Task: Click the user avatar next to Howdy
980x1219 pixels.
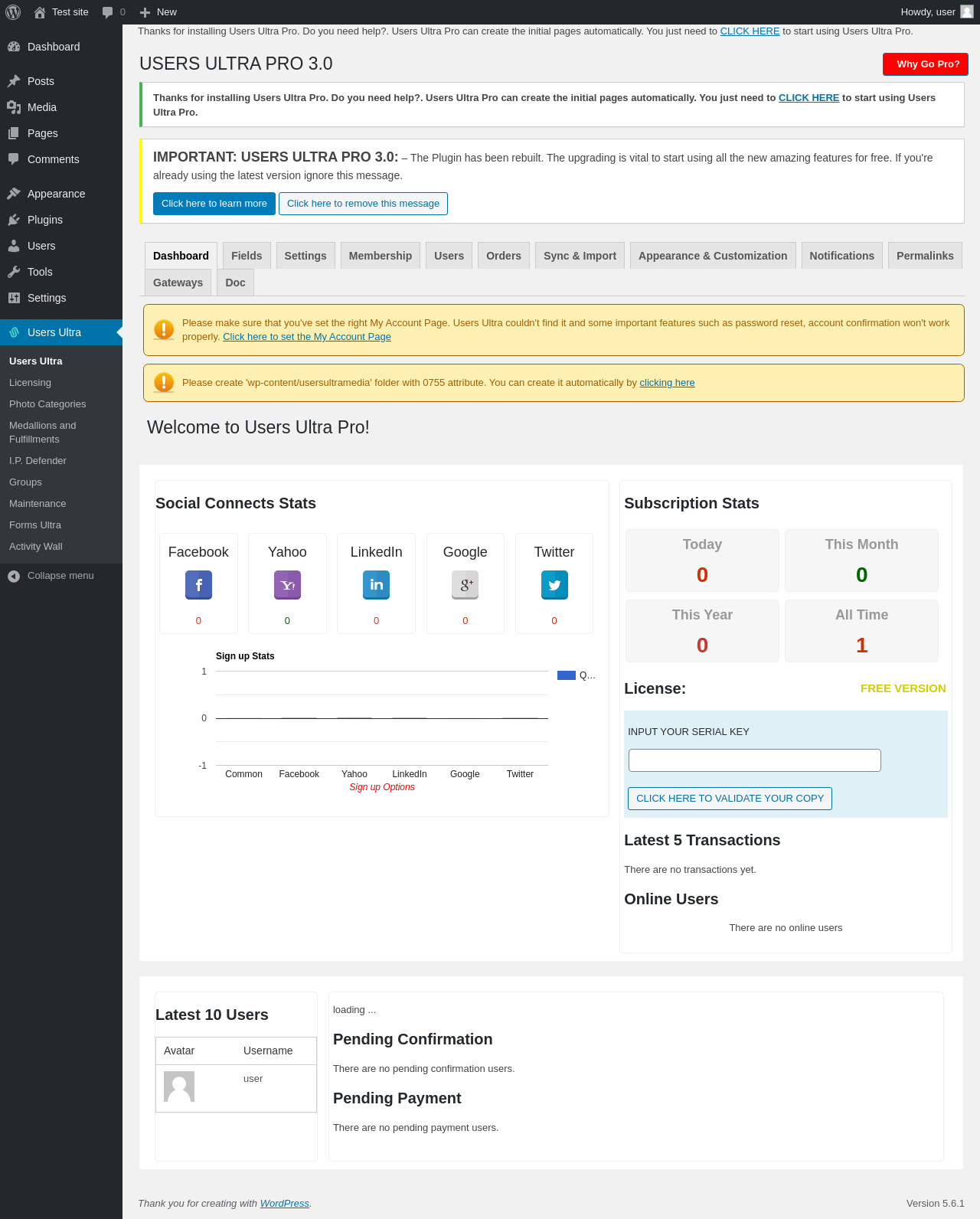Action: tap(967, 11)
